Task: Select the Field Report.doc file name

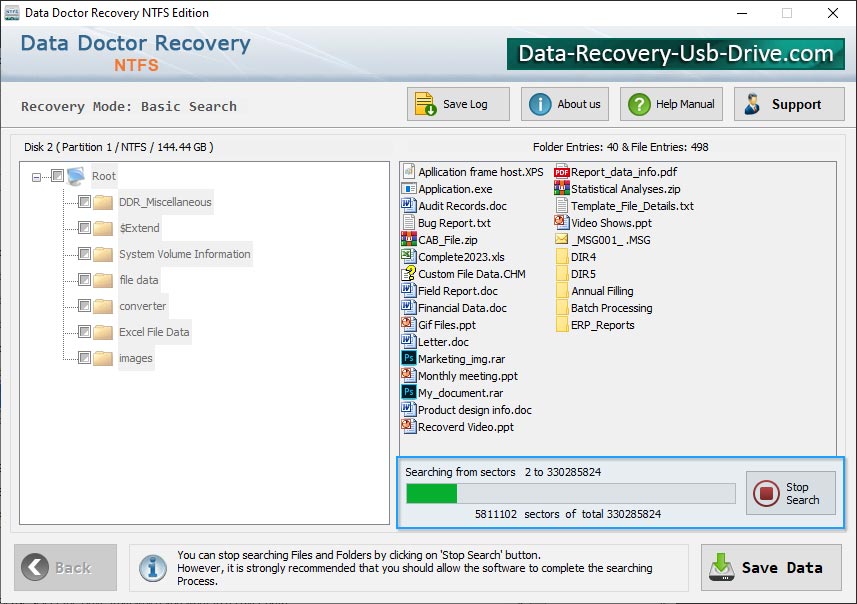Action: click(x=458, y=291)
